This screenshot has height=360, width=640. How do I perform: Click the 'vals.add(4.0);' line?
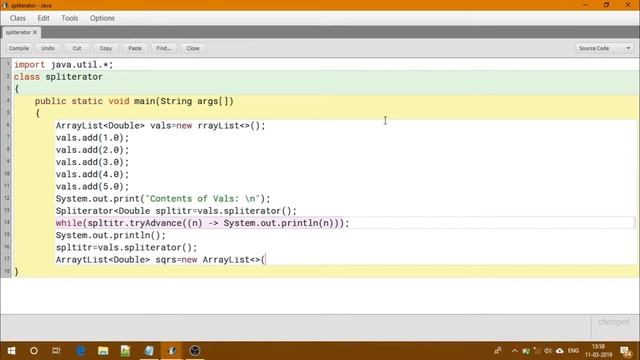click(92, 174)
